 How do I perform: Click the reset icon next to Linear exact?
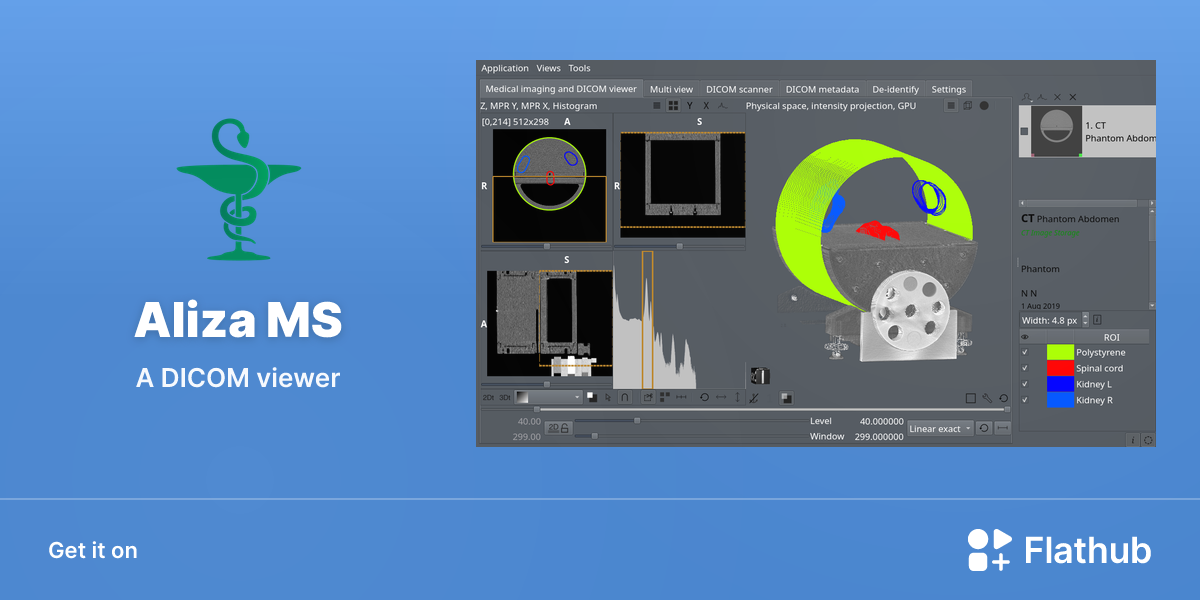[985, 428]
